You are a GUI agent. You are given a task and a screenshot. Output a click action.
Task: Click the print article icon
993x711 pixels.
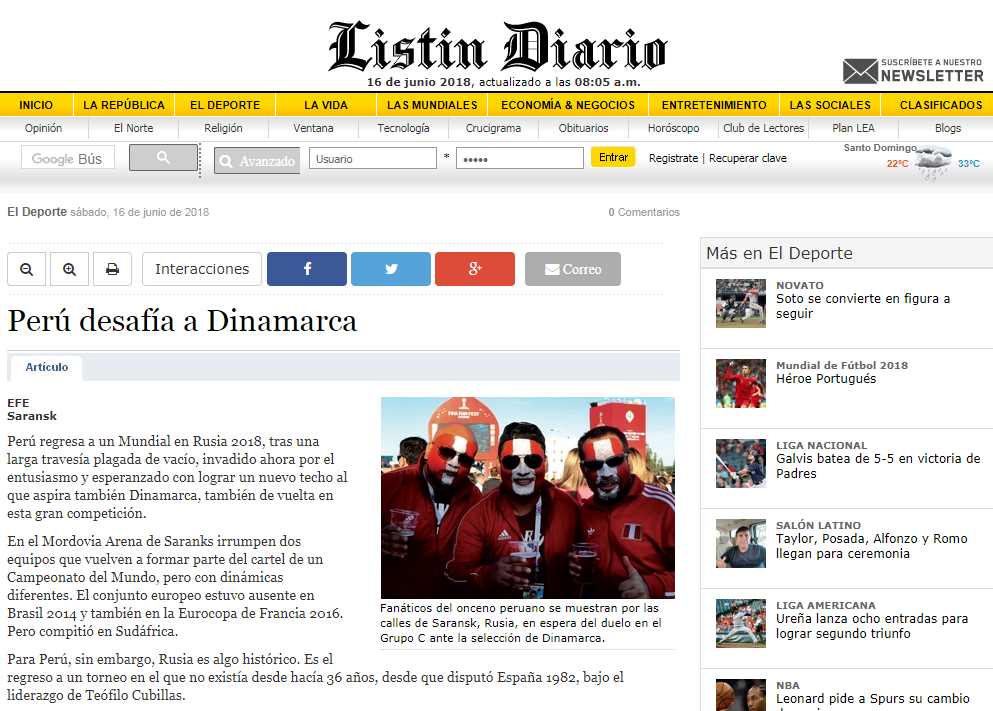(113, 269)
